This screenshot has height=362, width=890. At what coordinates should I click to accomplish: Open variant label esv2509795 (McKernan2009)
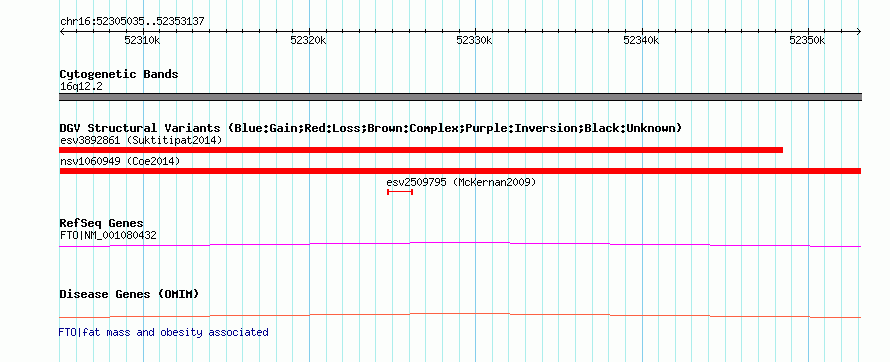(x=461, y=182)
